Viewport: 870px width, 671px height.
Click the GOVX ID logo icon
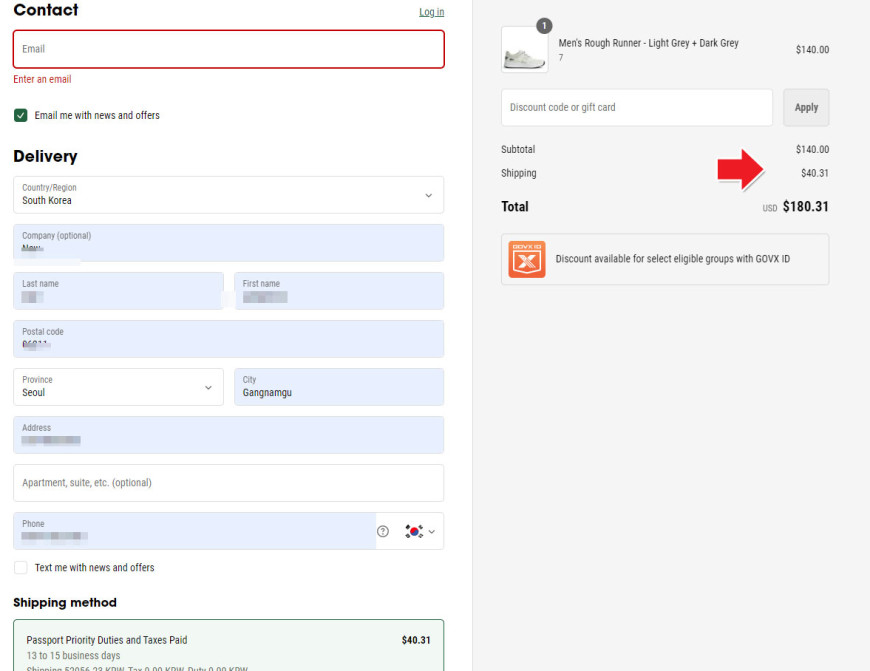point(527,259)
